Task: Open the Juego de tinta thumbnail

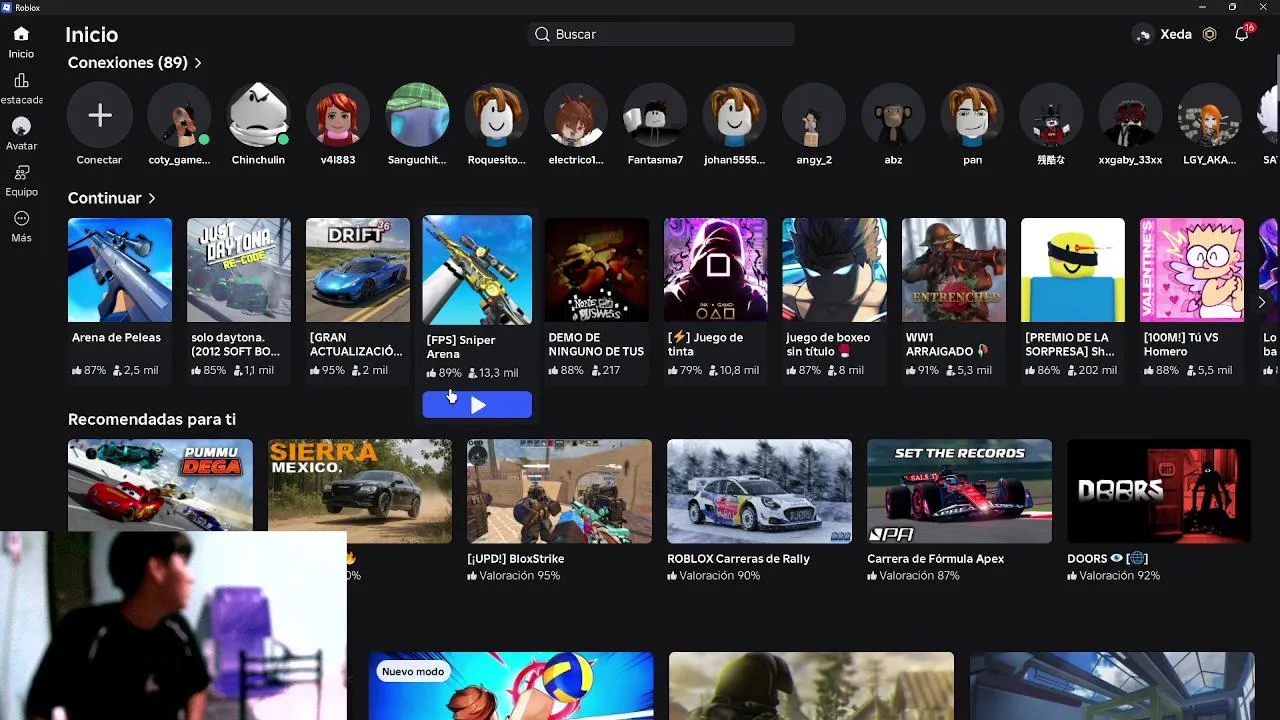Action: tap(716, 270)
